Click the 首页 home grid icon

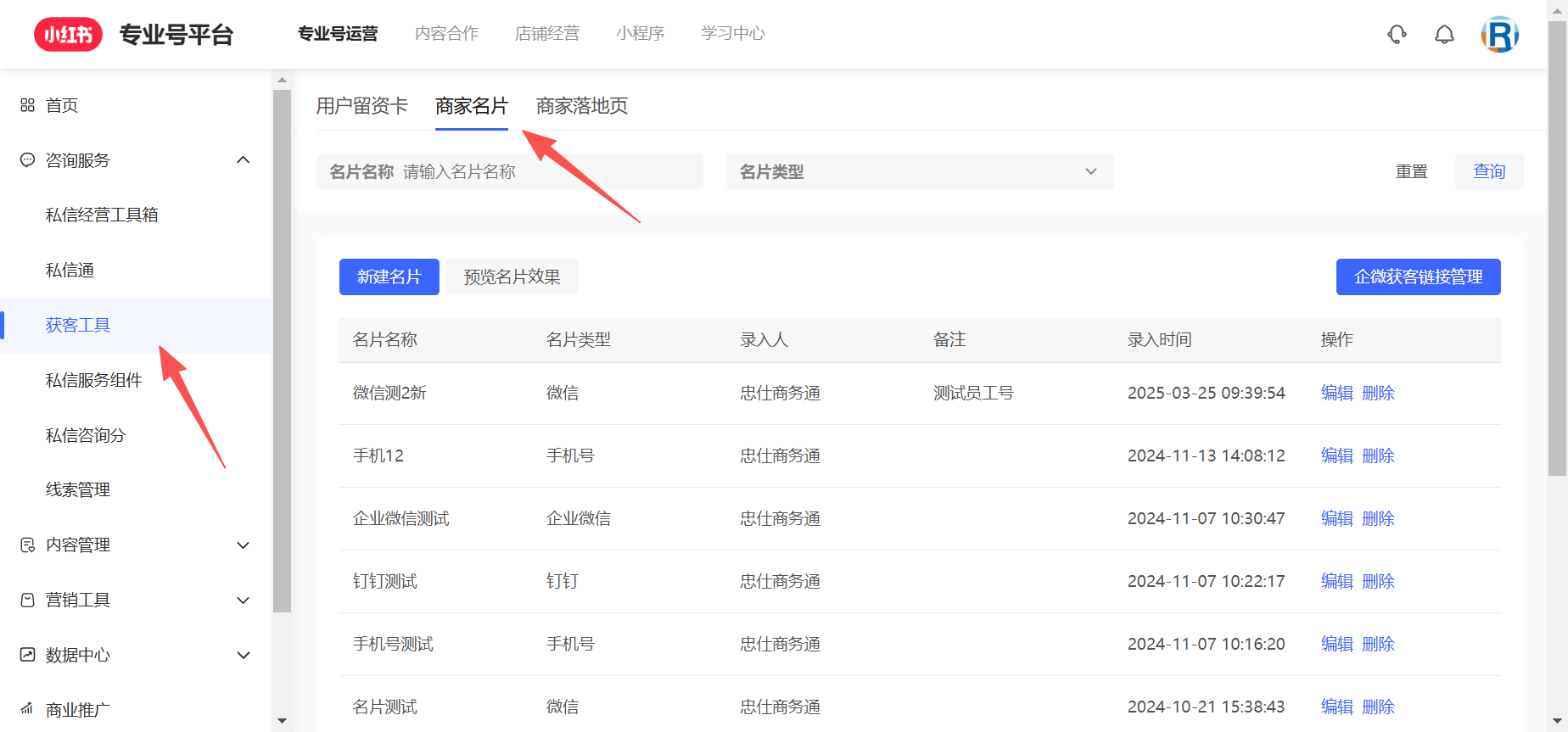[x=27, y=105]
